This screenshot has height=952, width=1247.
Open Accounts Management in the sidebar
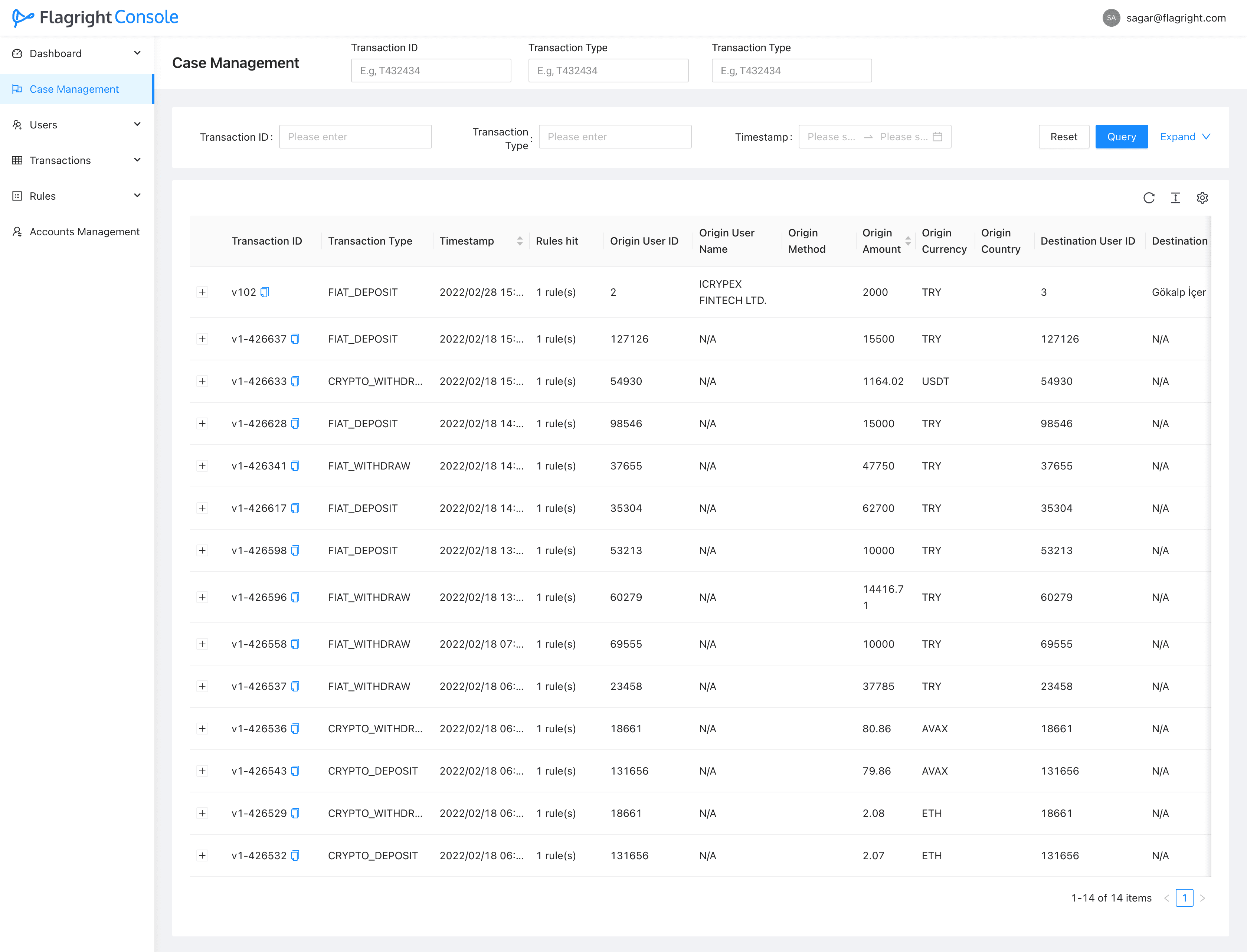point(84,232)
